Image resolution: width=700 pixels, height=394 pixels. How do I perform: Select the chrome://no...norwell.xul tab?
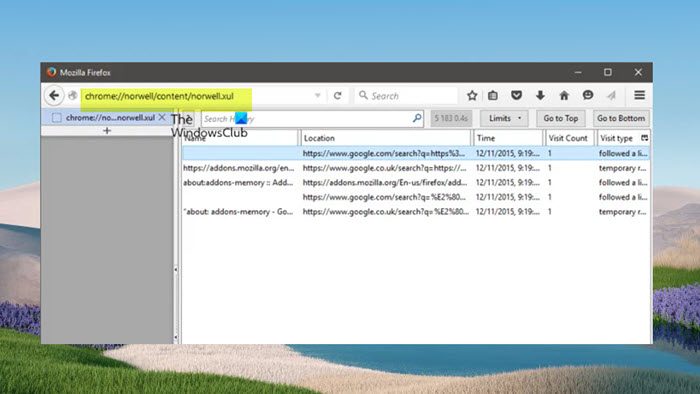point(108,118)
